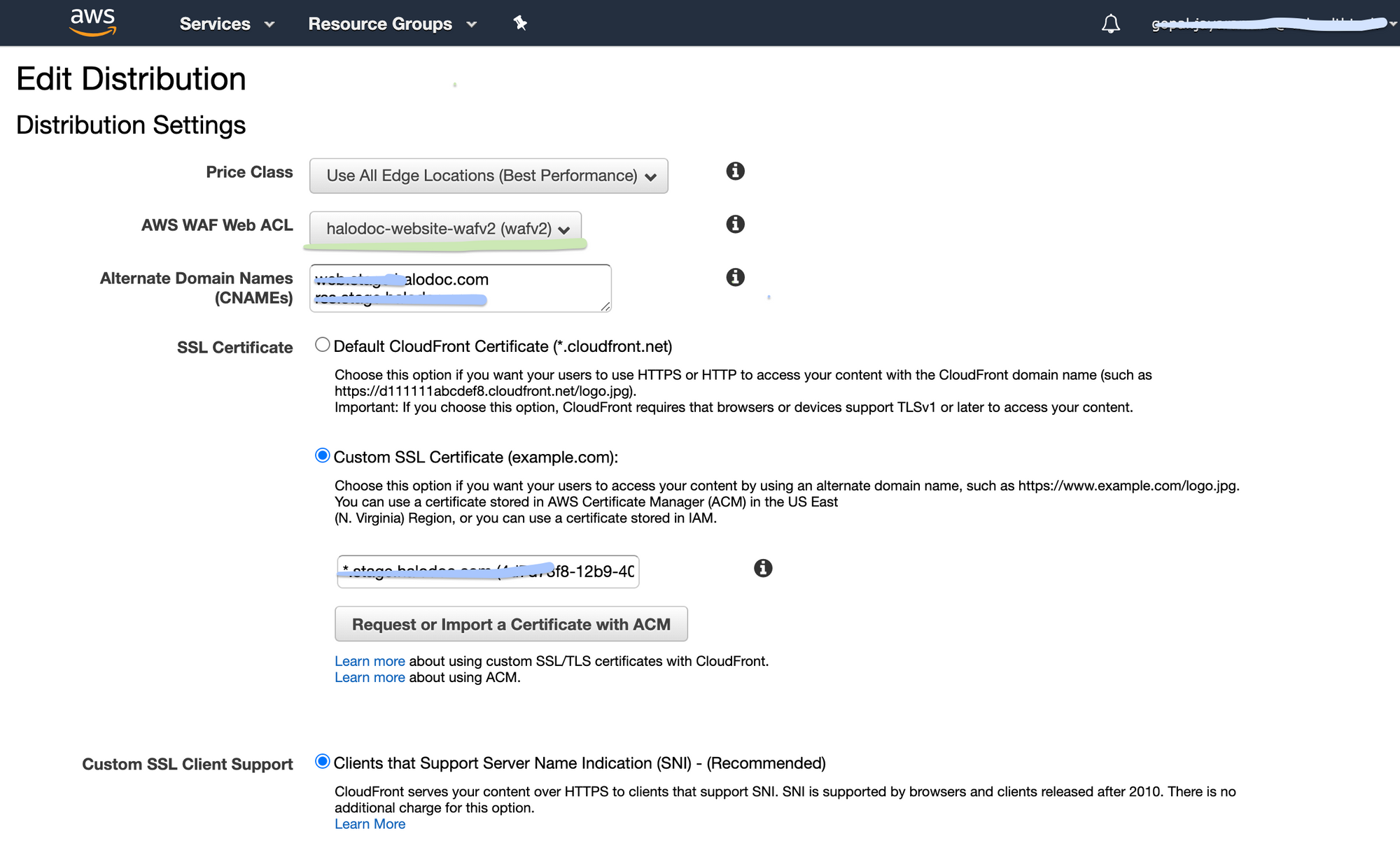Screen dimensions: 1400x850
Task: Open the account user menu
Action: coord(1274,24)
